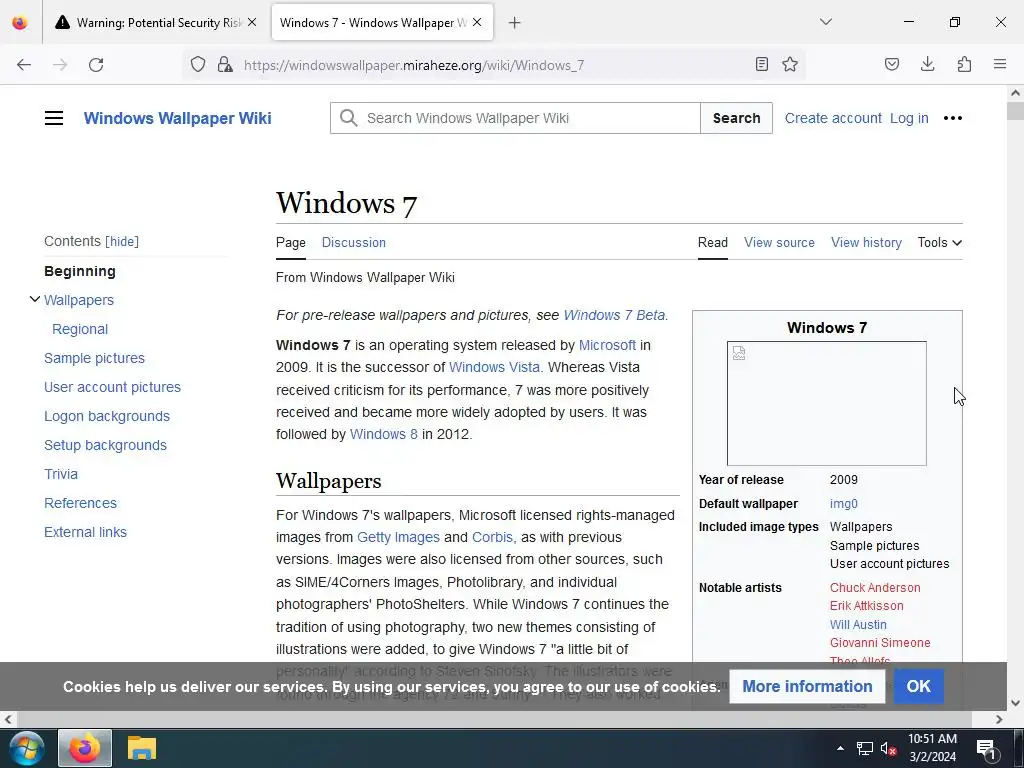Open a new tab with the plus icon

(x=515, y=23)
